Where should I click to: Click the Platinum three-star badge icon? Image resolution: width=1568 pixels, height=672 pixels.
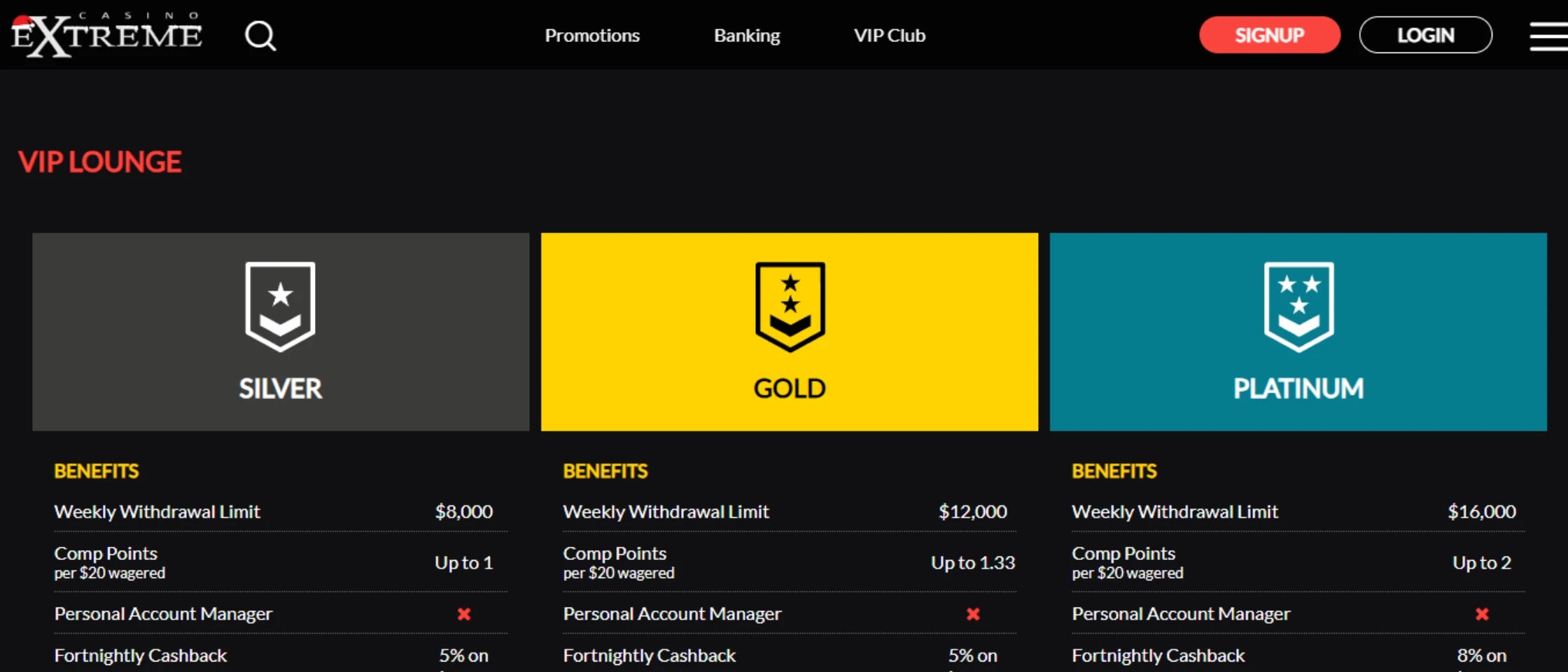tap(1298, 306)
